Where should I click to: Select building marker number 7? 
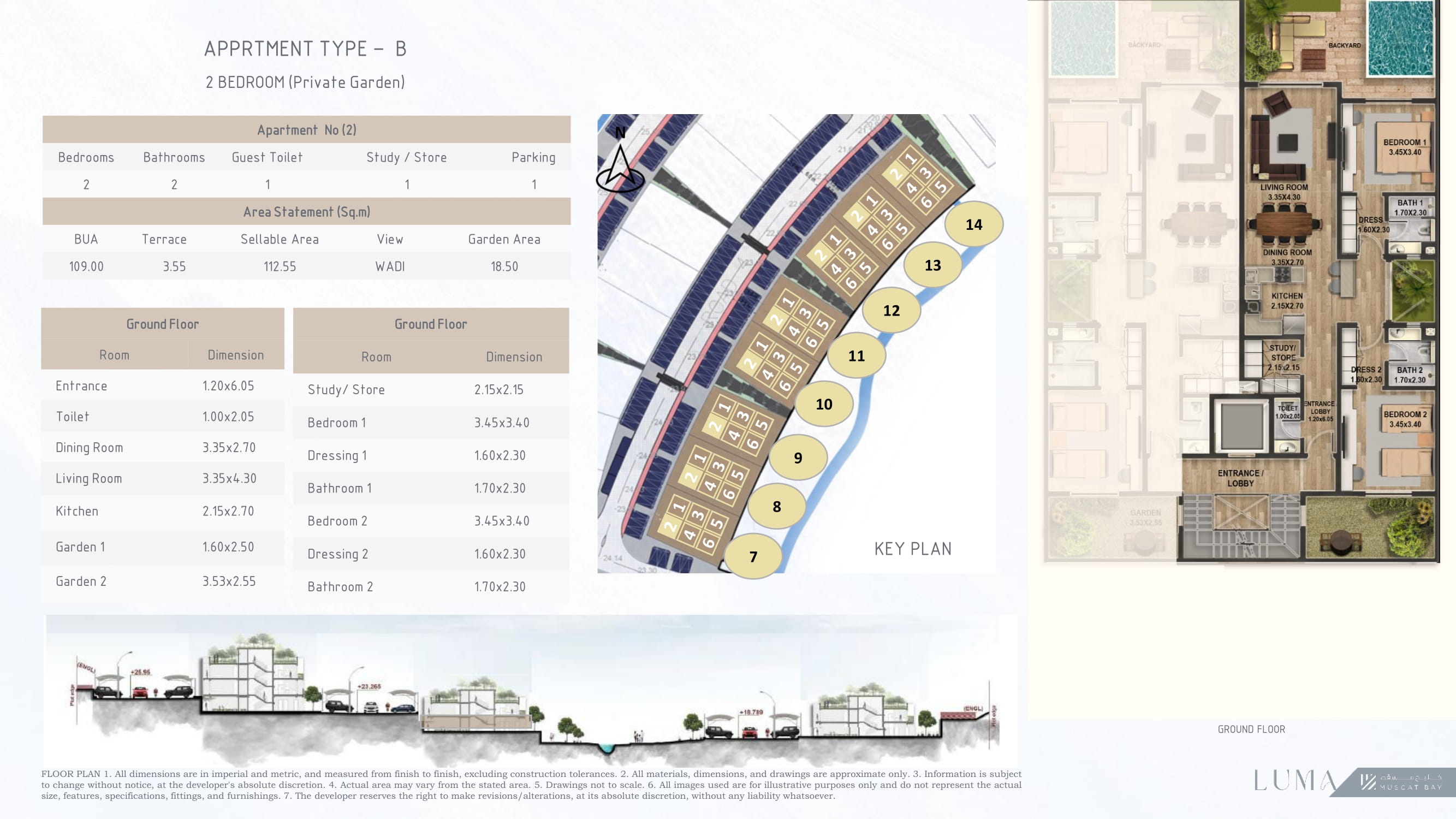753,557
